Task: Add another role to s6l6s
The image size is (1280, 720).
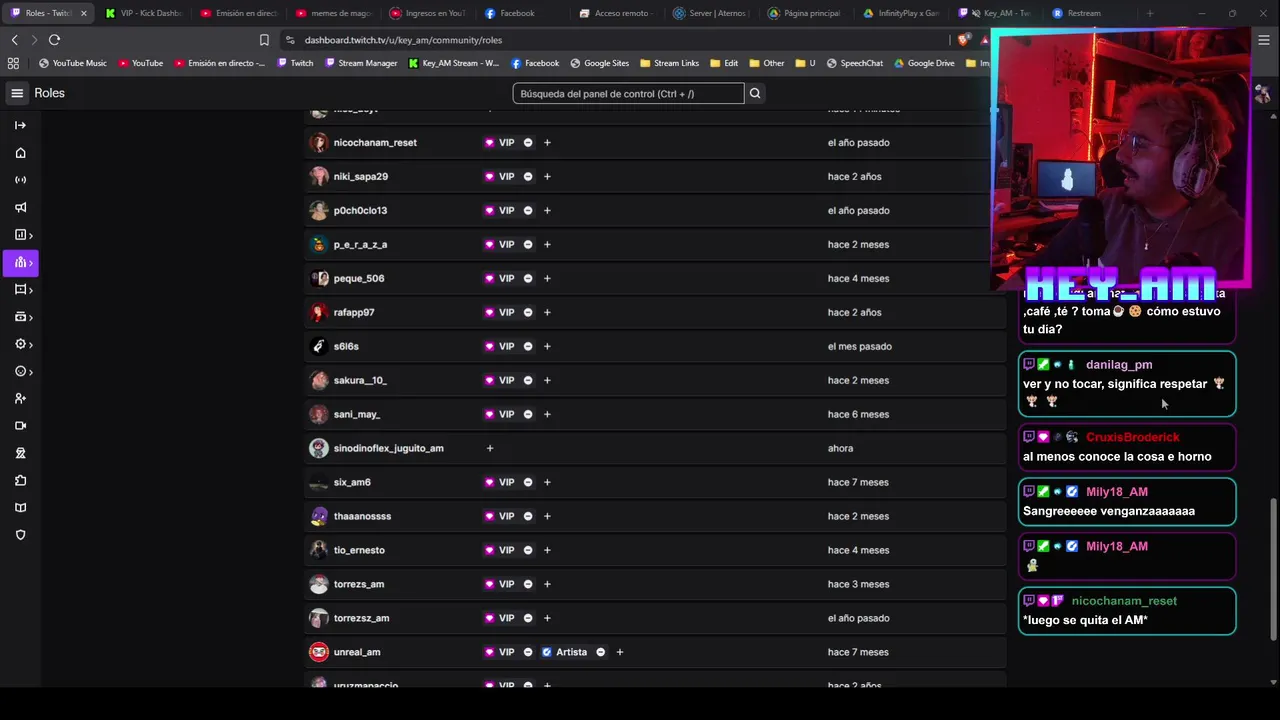Action: [x=547, y=347]
